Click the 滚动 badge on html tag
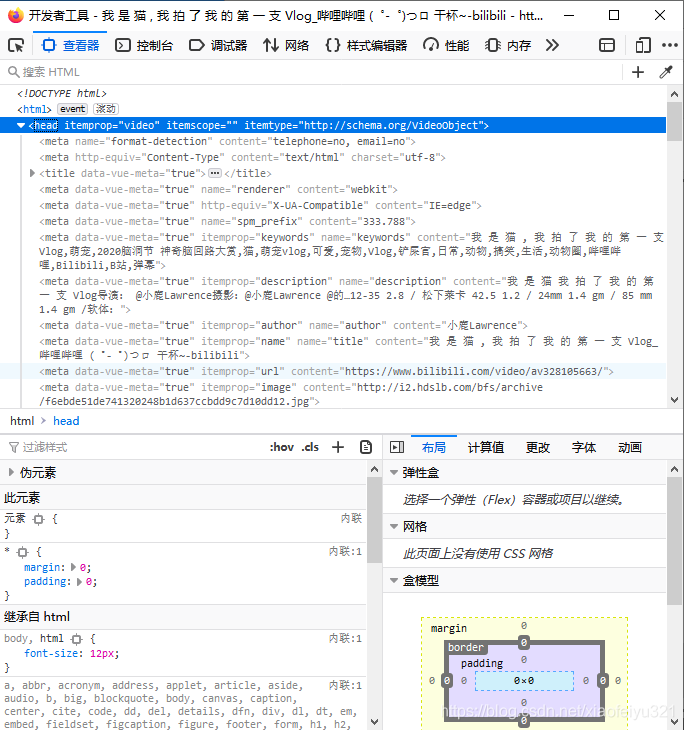Image resolution: width=684 pixels, height=730 pixels. click(106, 109)
